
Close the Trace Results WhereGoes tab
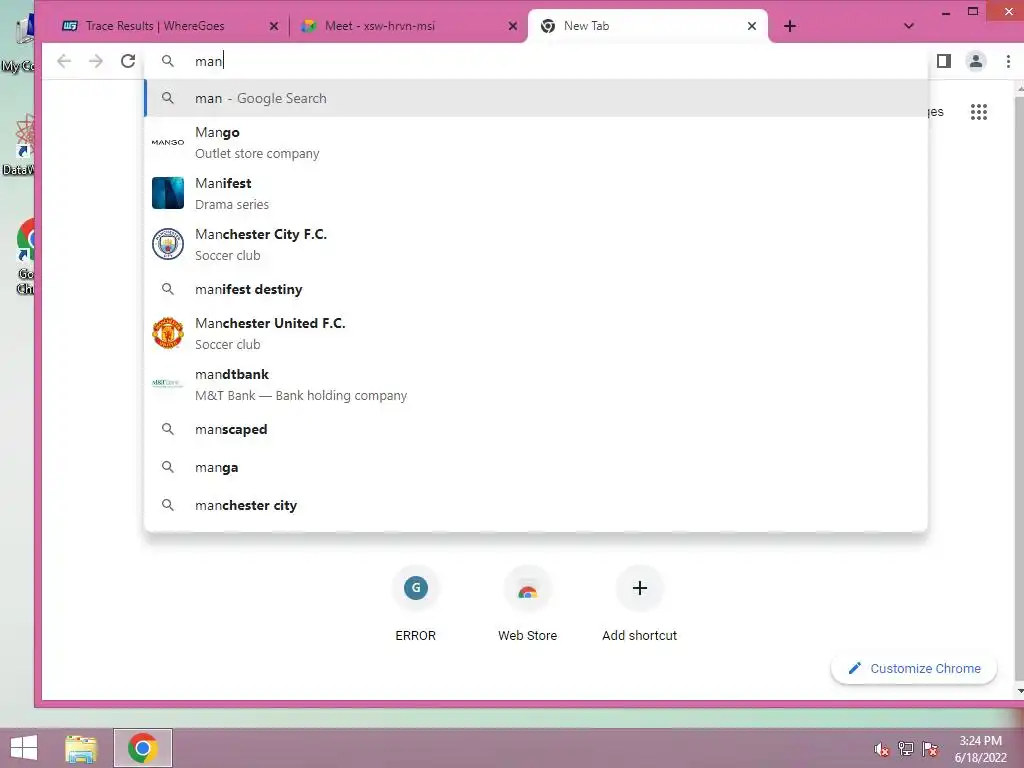click(274, 26)
